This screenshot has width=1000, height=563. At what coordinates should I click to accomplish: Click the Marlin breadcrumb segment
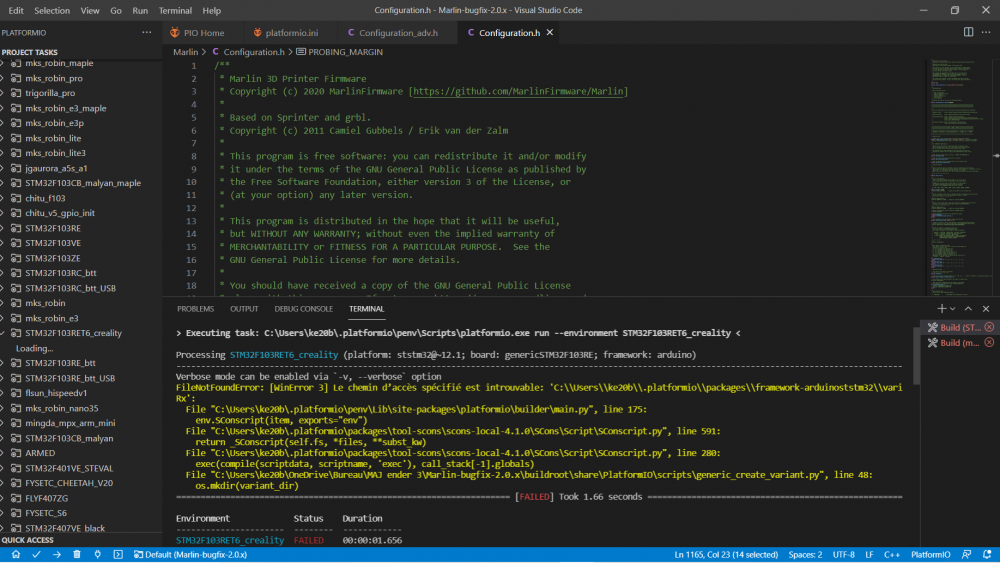tap(186, 52)
